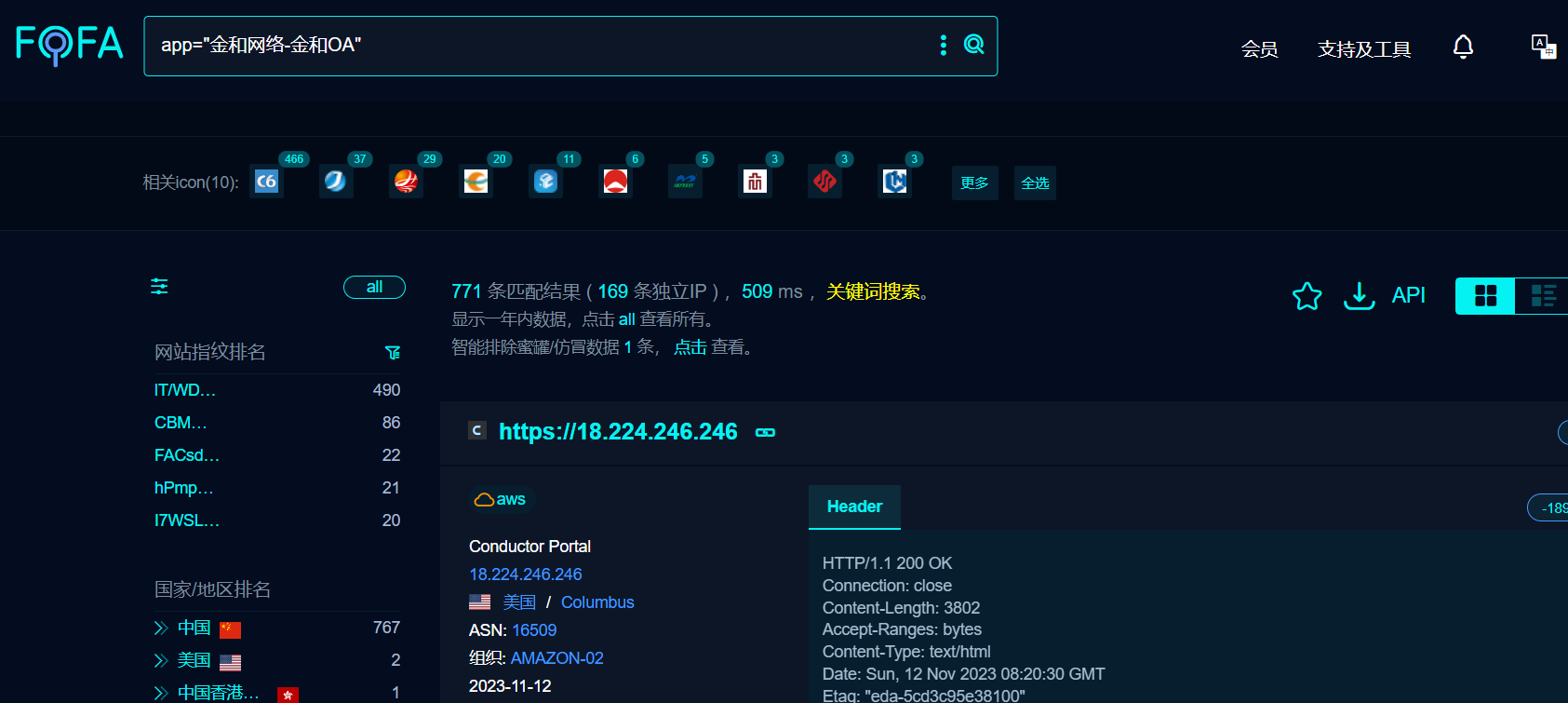Image resolution: width=1568 pixels, height=703 pixels.
Task: Select the related icon with 37 results
Action: [x=336, y=182]
